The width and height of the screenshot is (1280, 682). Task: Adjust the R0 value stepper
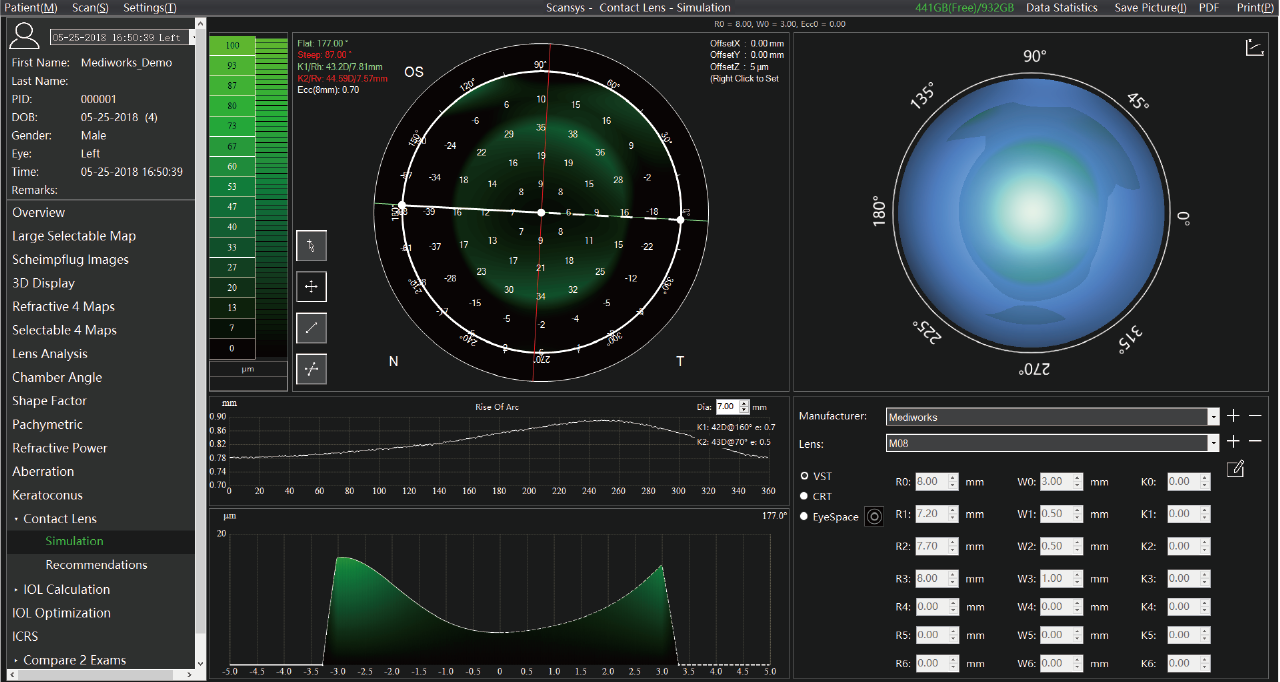pos(953,482)
